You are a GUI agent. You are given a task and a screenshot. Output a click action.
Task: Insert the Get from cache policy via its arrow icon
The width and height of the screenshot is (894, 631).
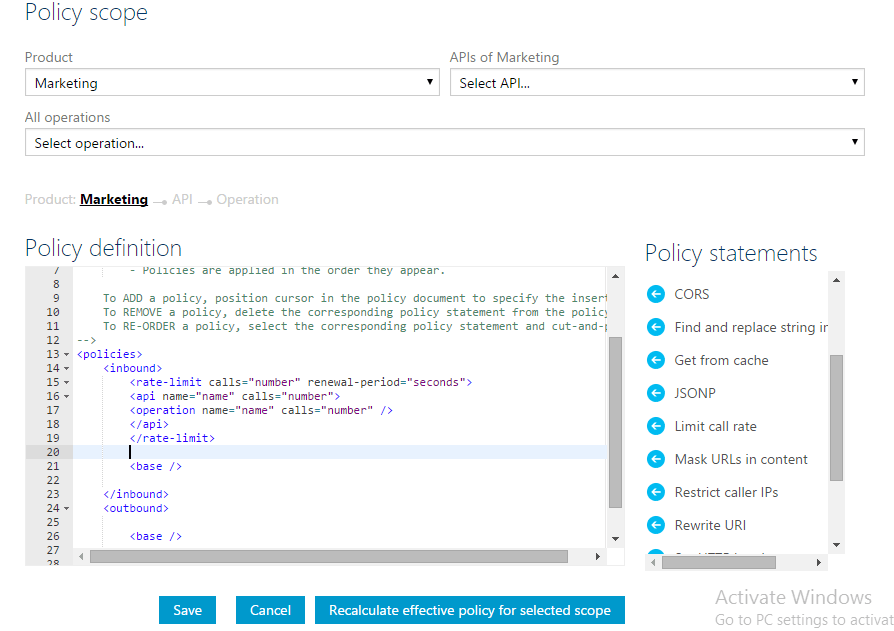tap(656, 360)
